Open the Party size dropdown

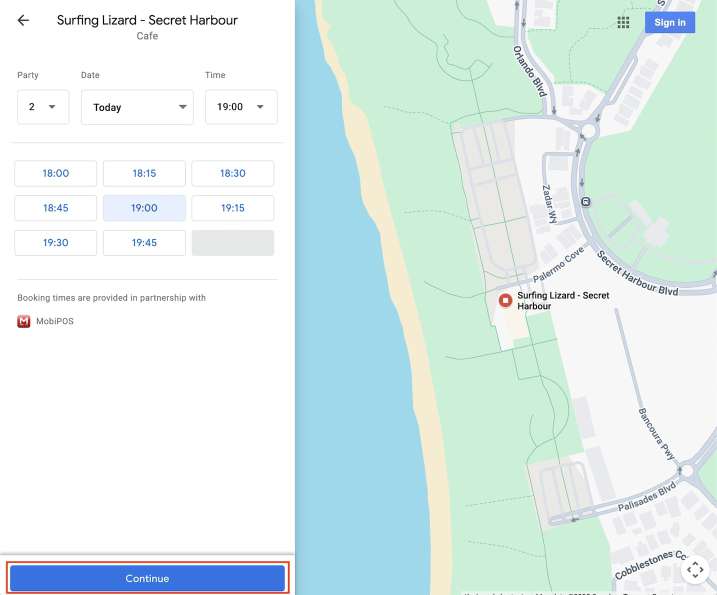coord(43,107)
